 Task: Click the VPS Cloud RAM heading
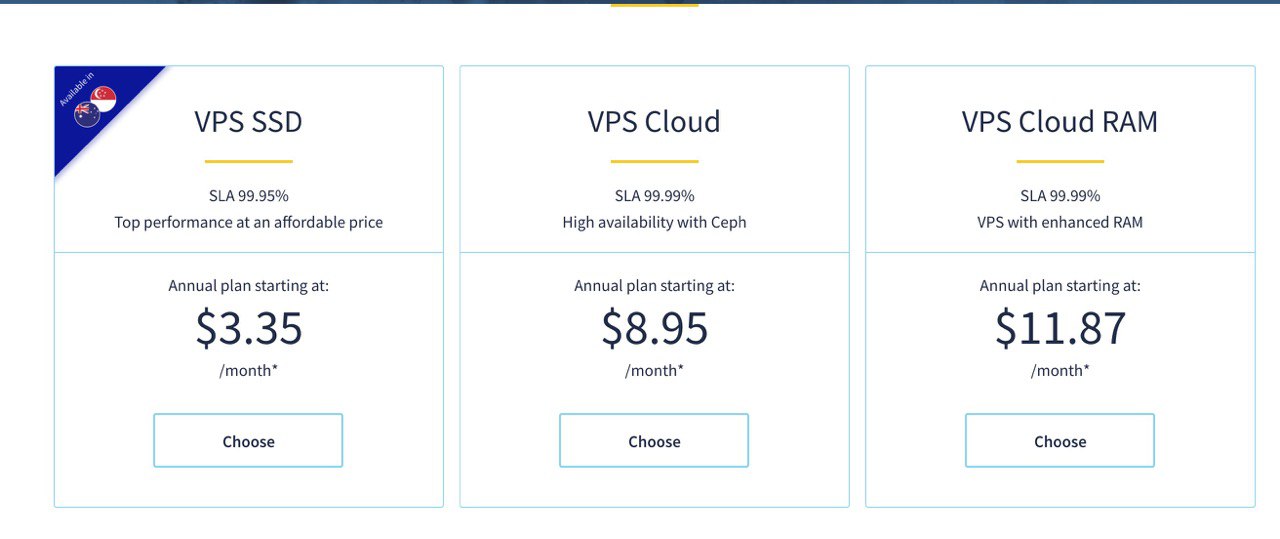click(1060, 122)
